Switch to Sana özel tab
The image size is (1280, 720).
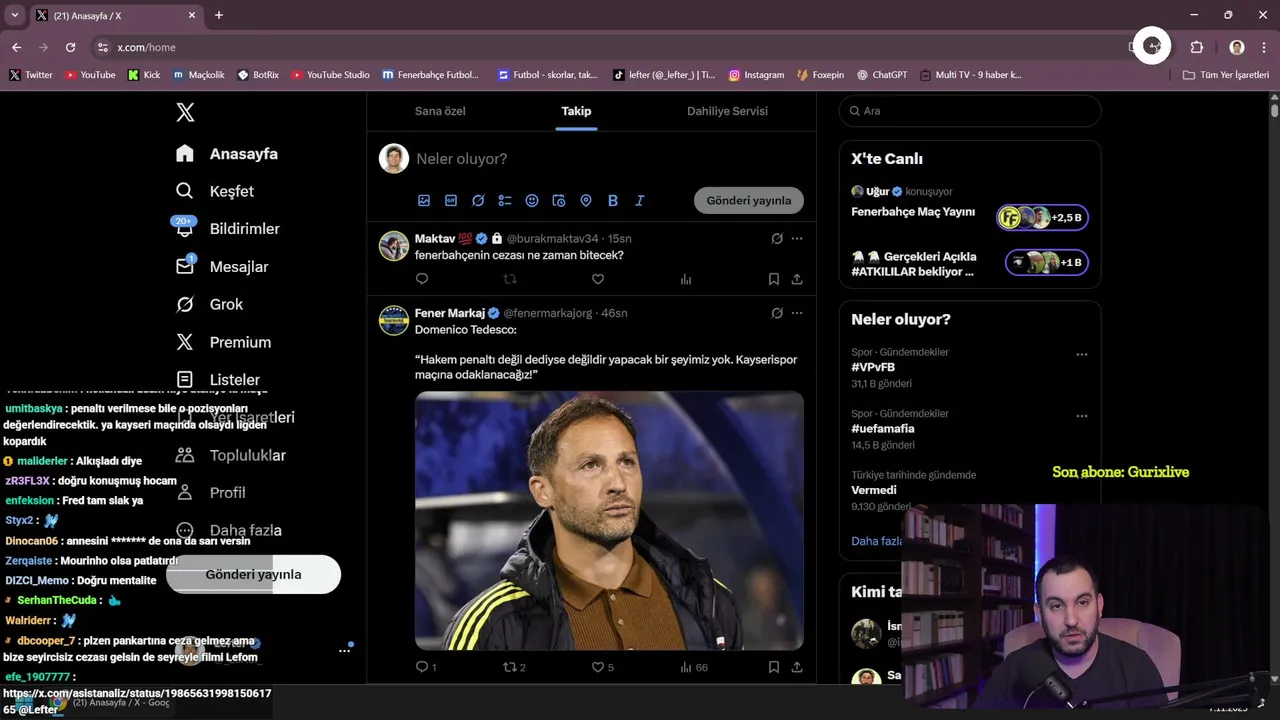coord(440,111)
